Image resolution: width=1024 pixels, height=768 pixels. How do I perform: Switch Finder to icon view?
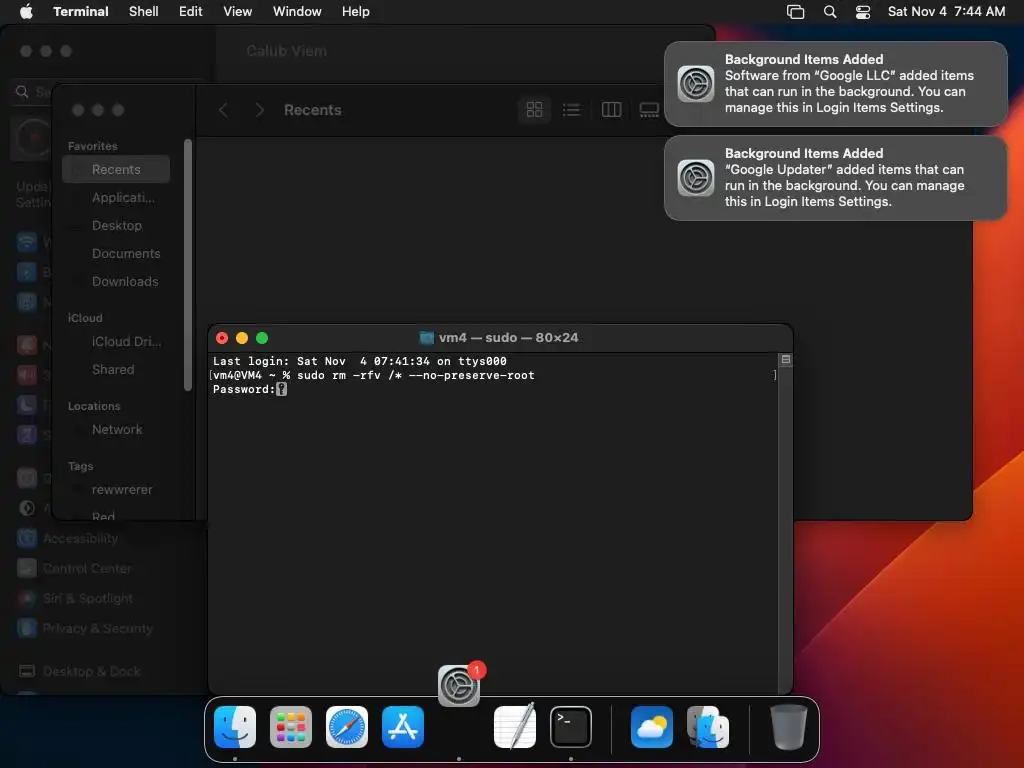(x=534, y=109)
